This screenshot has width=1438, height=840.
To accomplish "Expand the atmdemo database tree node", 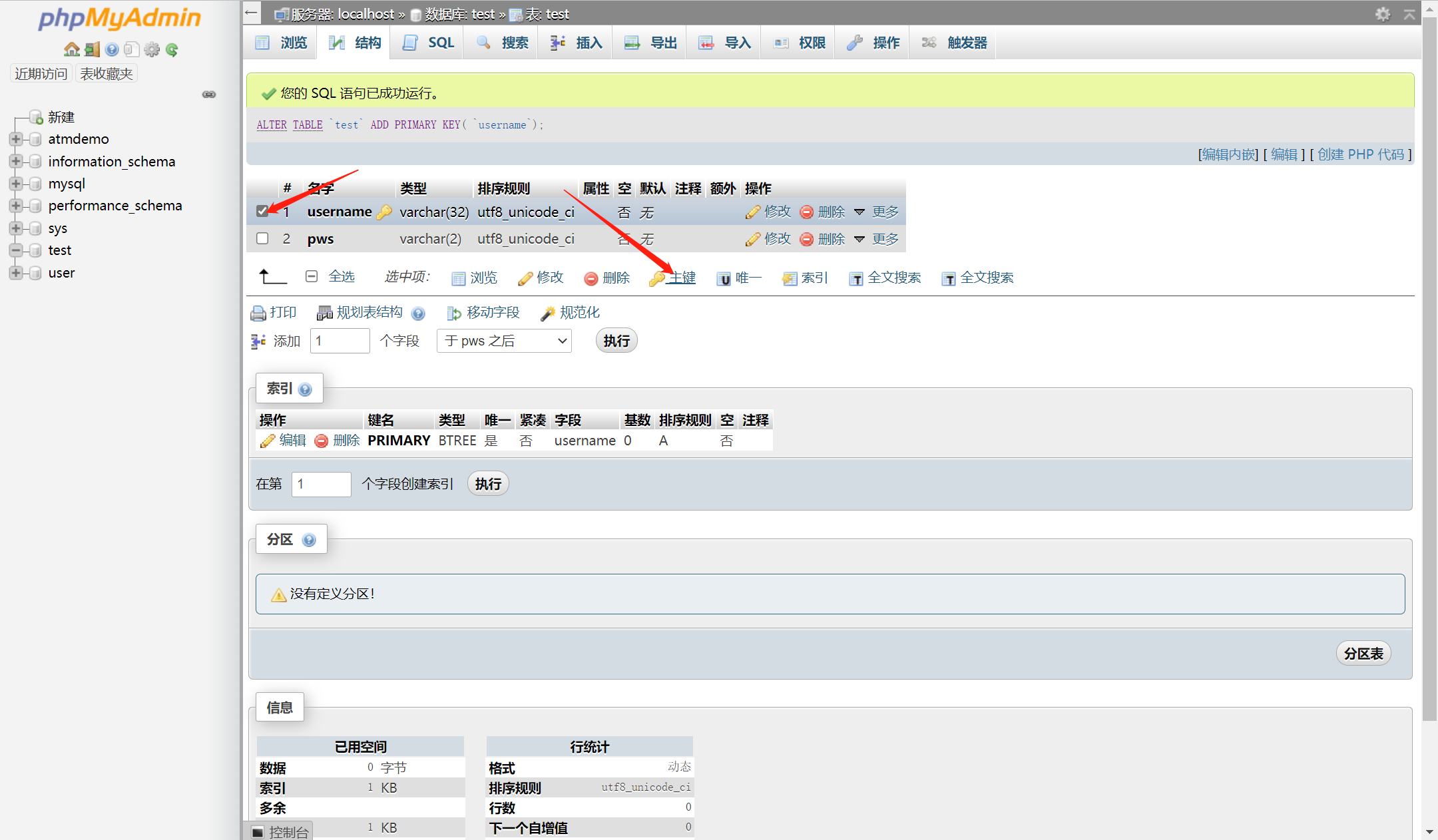I will tap(16, 139).
